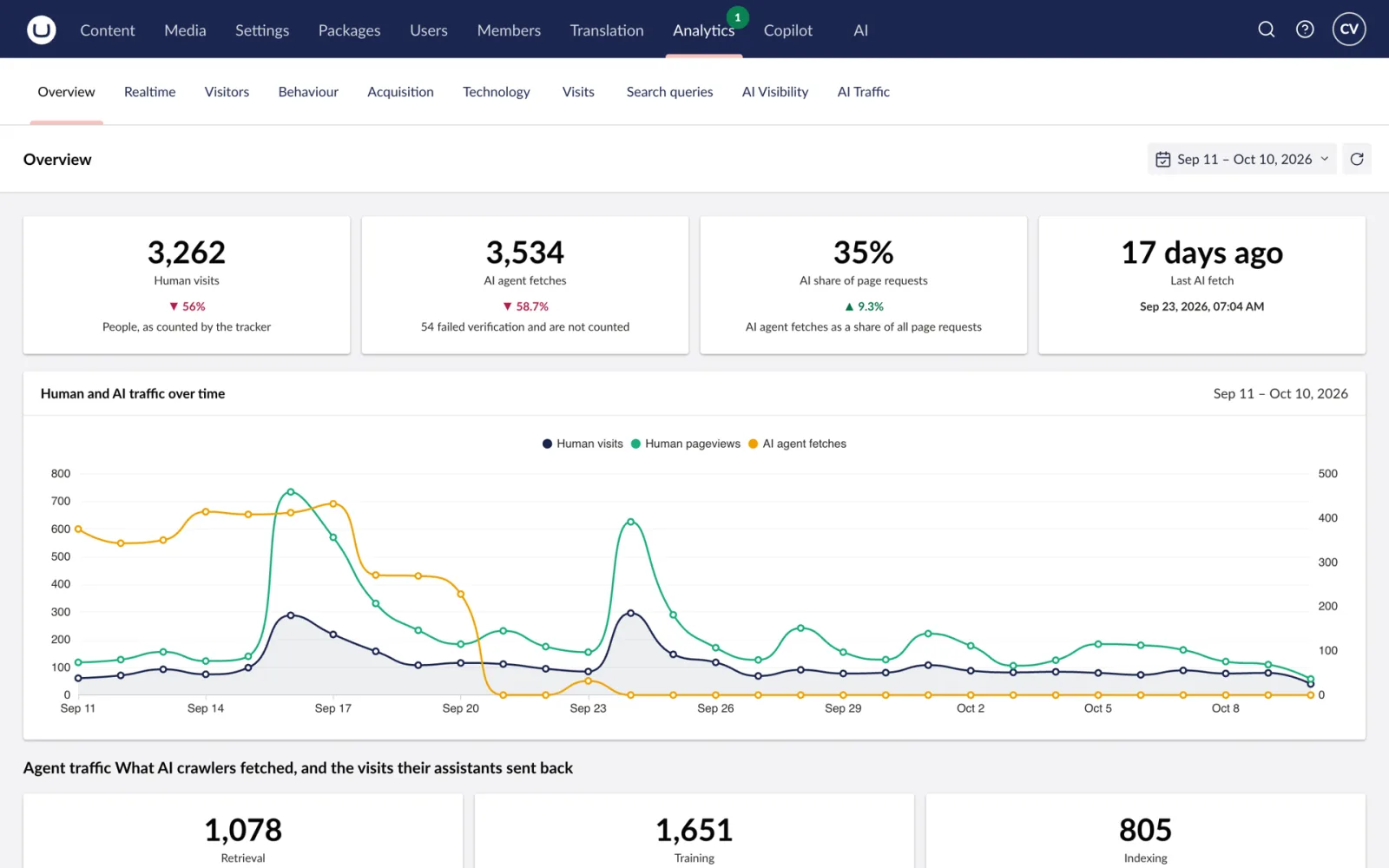The width and height of the screenshot is (1389, 868).
Task: Toggle Human pageviews legend series
Action: (685, 444)
